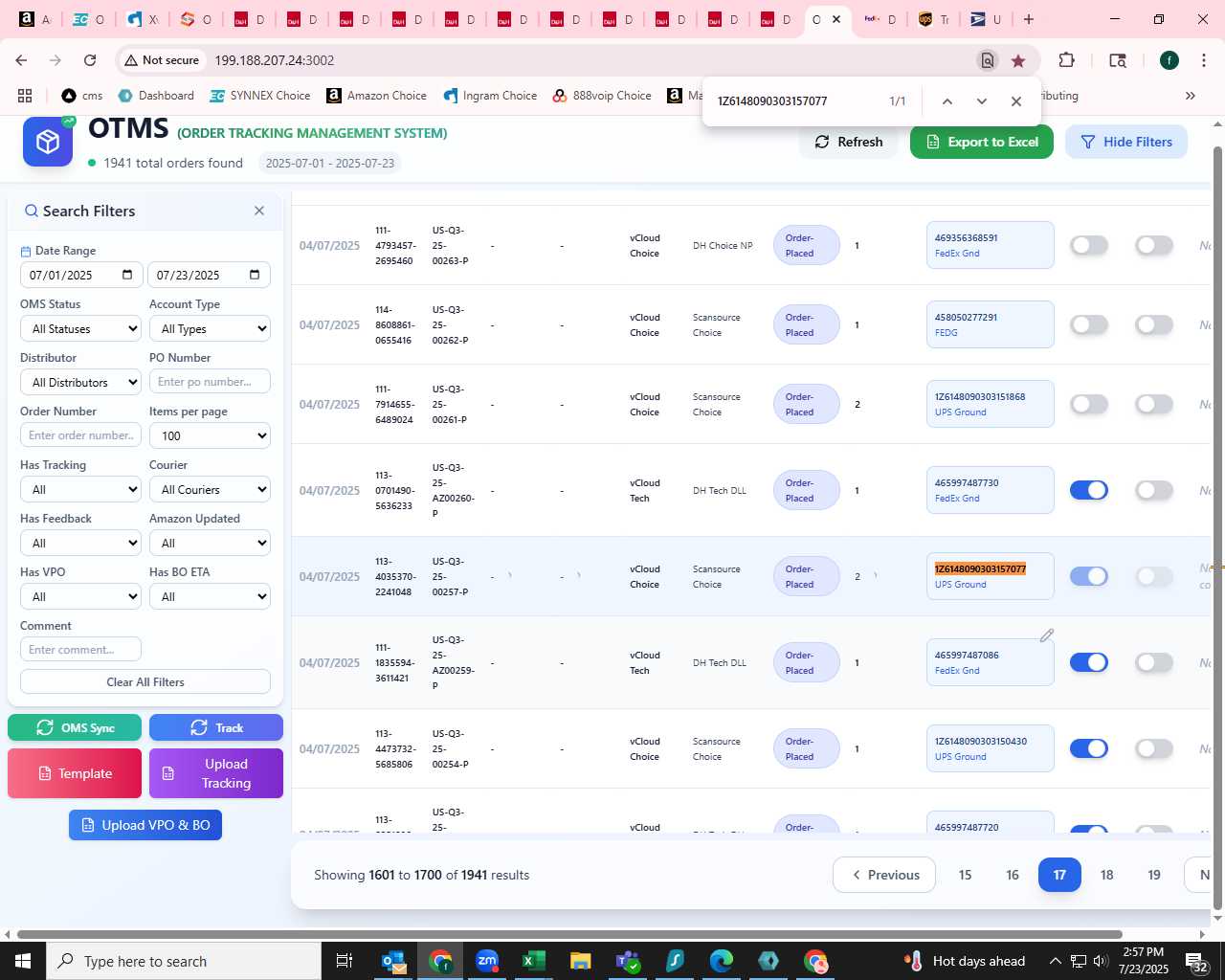Go to previous find-in-page match
This screenshot has height=980, width=1225.
pos(947,101)
